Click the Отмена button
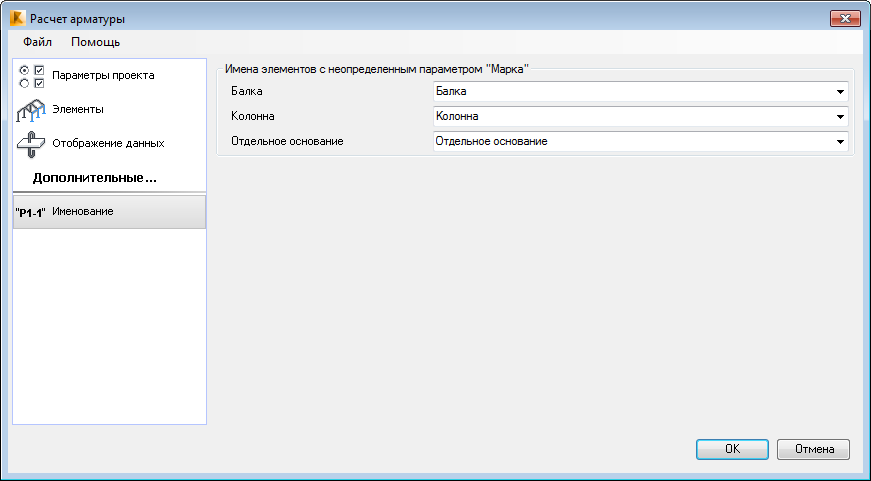 pos(813,449)
